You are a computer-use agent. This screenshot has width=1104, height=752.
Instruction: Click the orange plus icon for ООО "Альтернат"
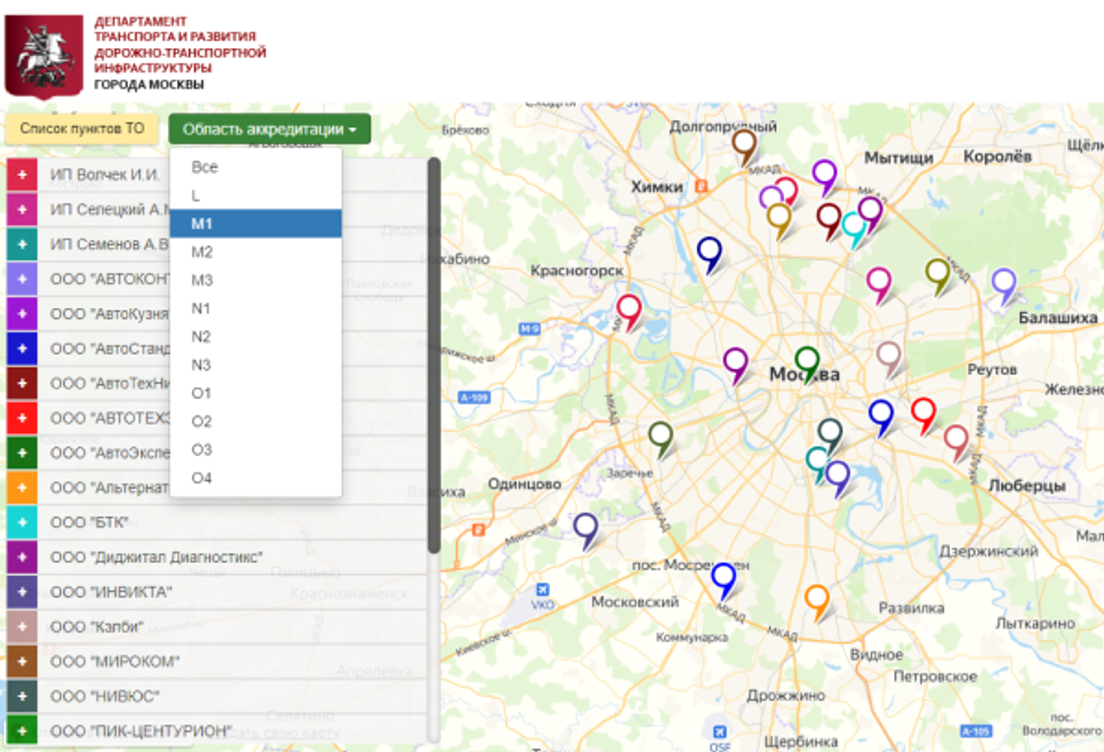(22, 487)
